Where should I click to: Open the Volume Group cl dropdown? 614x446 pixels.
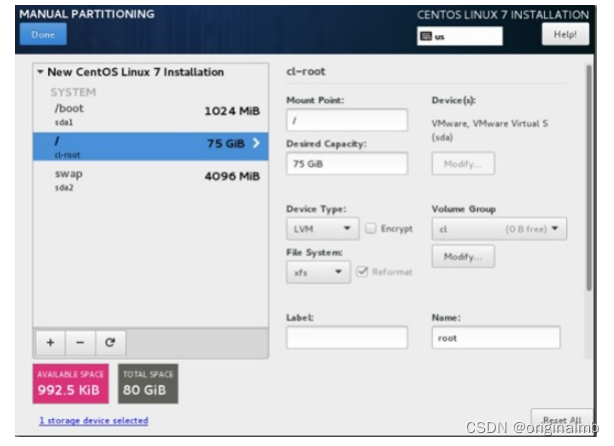(x=499, y=229)
